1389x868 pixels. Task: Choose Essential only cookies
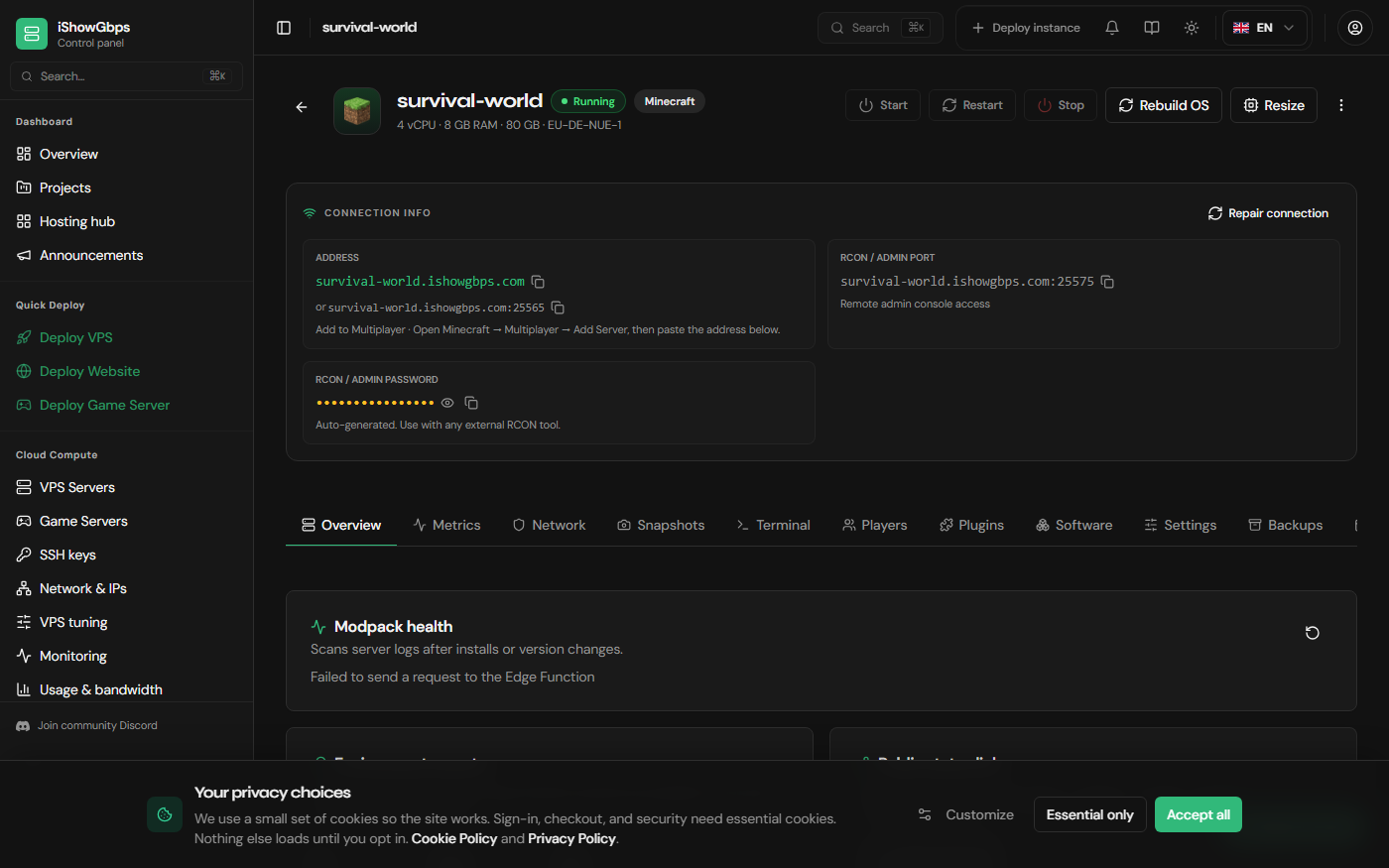click(1089, 814)
